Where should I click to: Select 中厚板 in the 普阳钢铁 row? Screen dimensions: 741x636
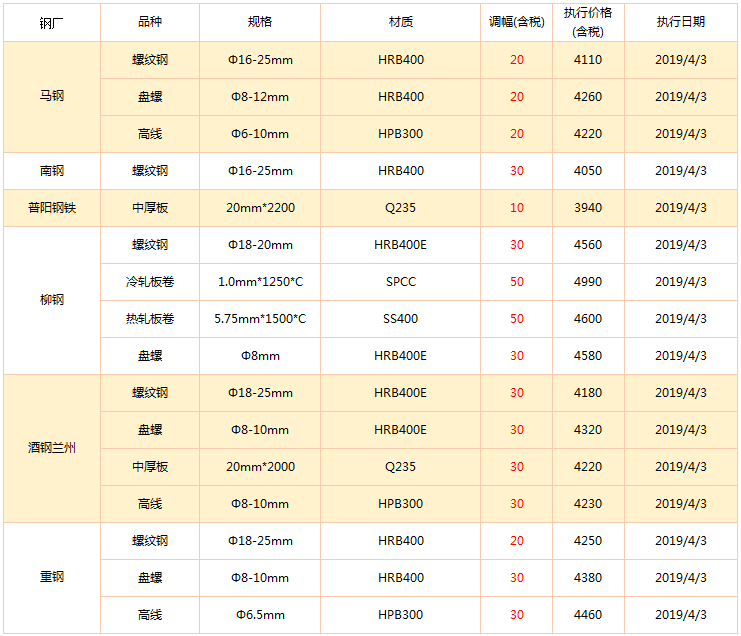[x=150, y=208]
